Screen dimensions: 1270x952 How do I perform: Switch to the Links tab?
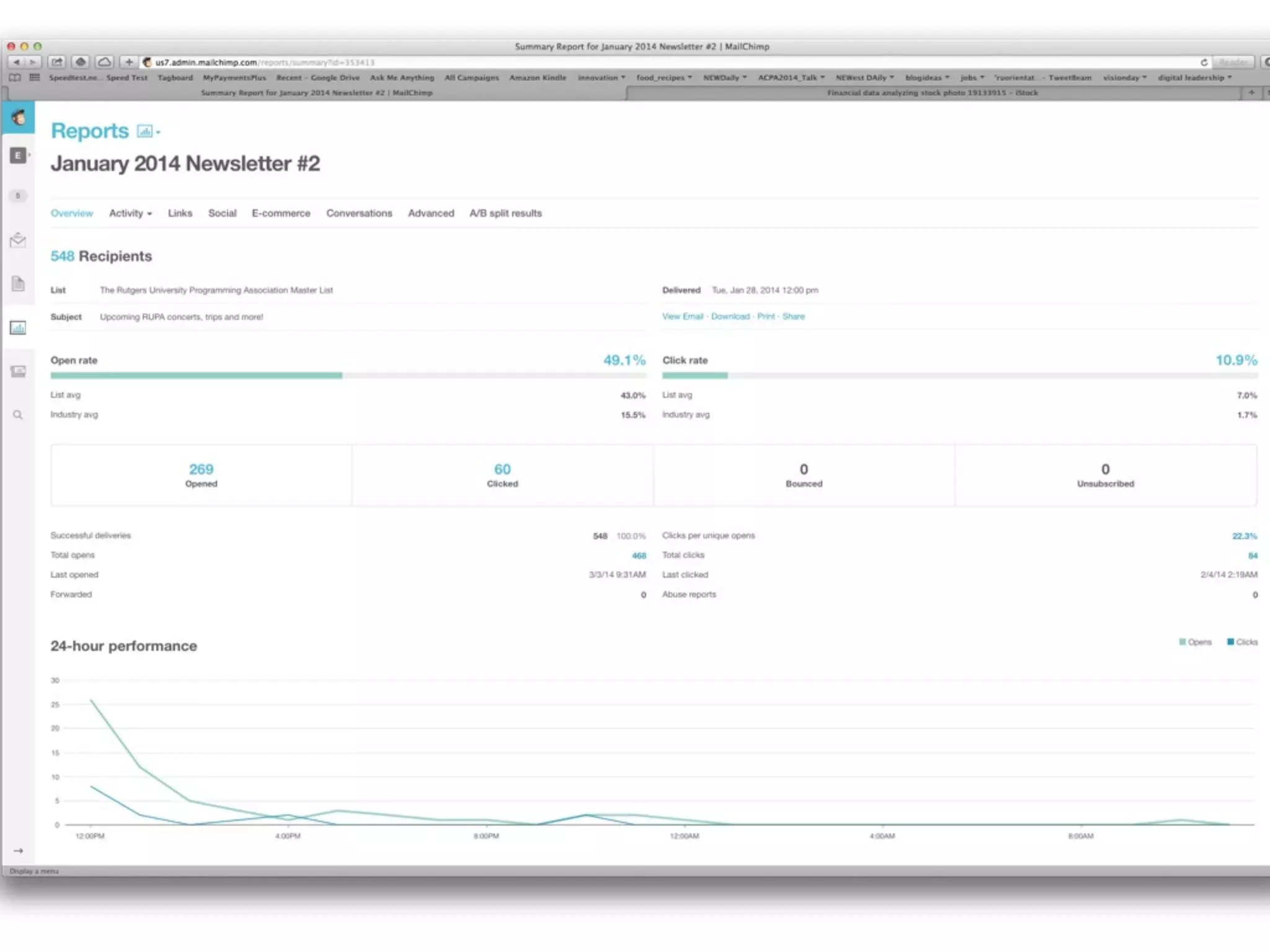(180, 213)
